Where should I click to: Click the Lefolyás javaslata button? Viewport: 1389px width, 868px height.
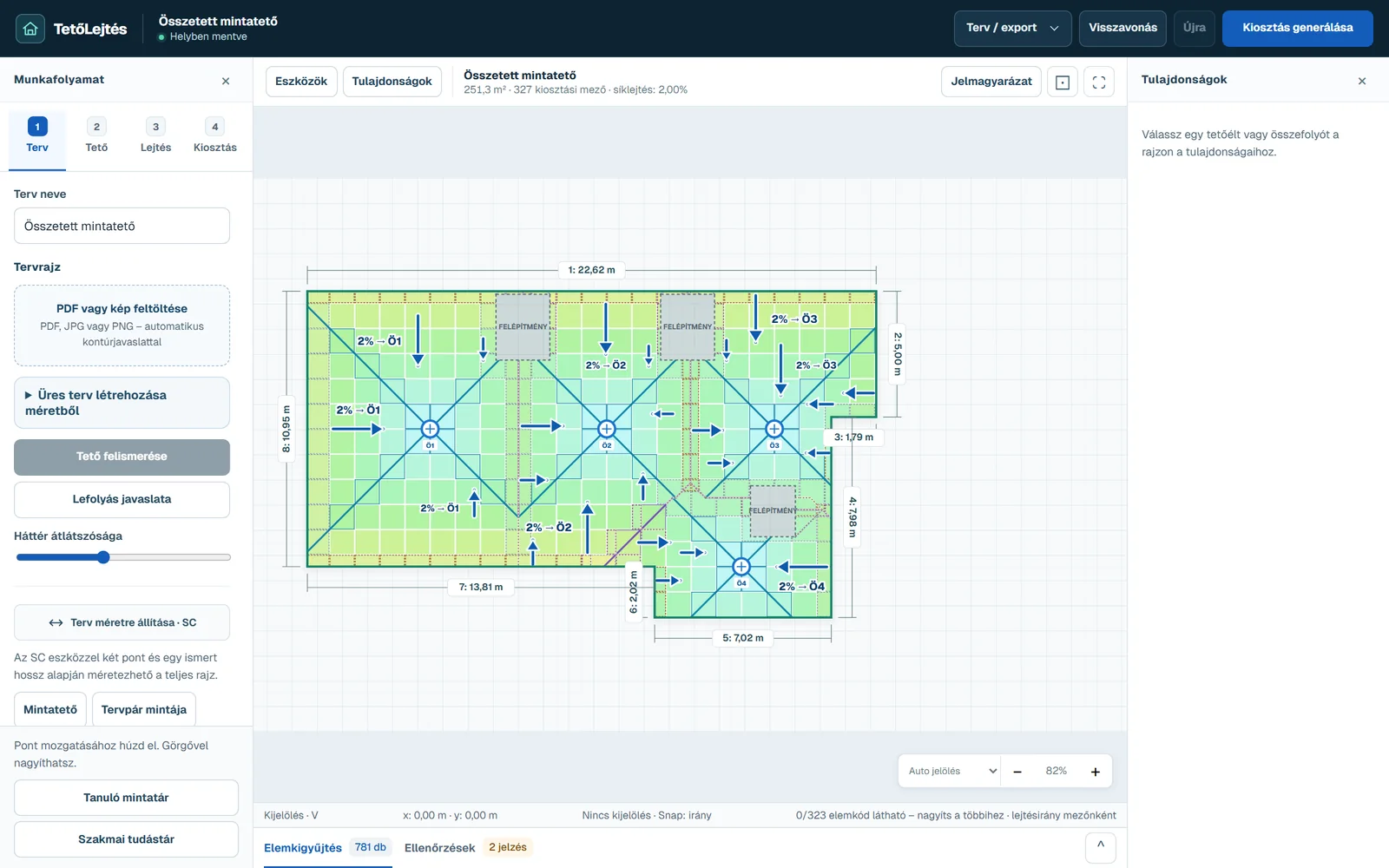click(122, 500)
